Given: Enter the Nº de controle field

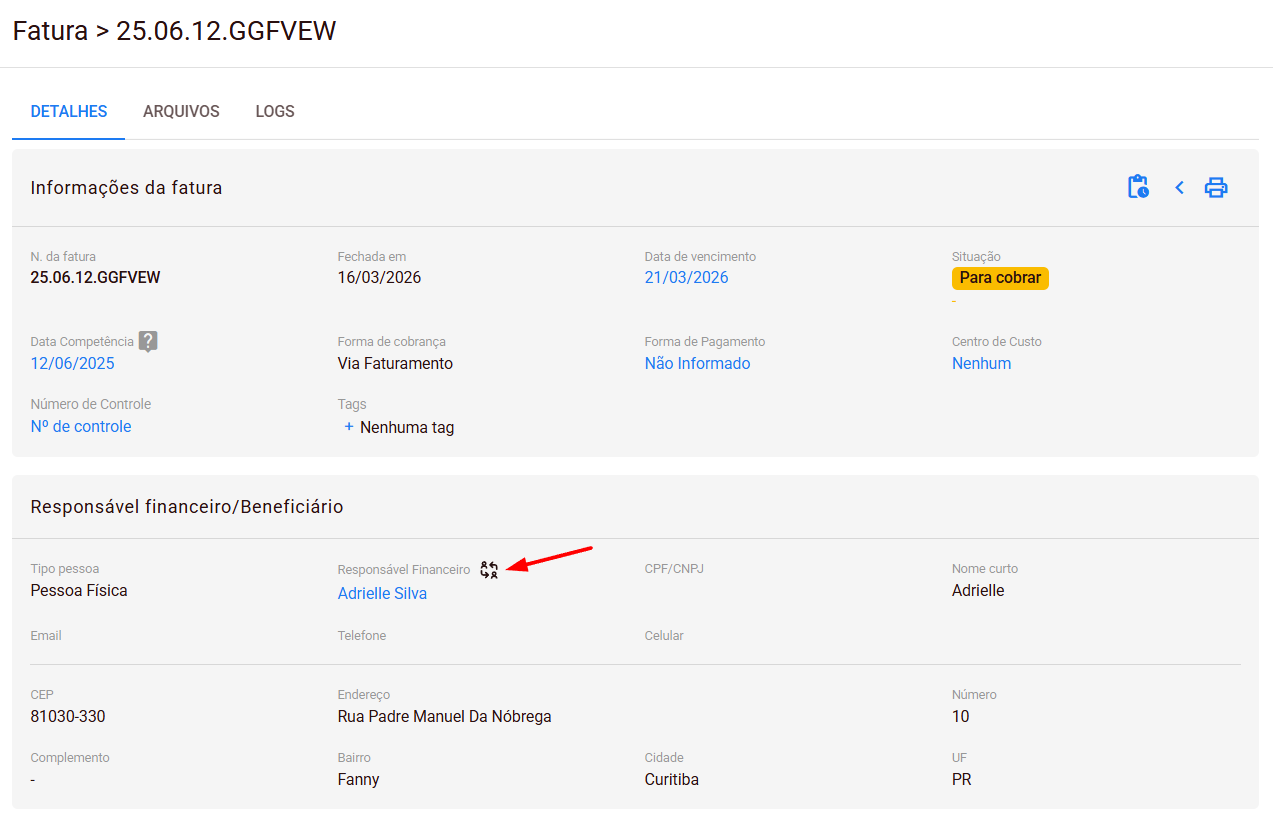Looking at the screenshot, I should point(81,427).
